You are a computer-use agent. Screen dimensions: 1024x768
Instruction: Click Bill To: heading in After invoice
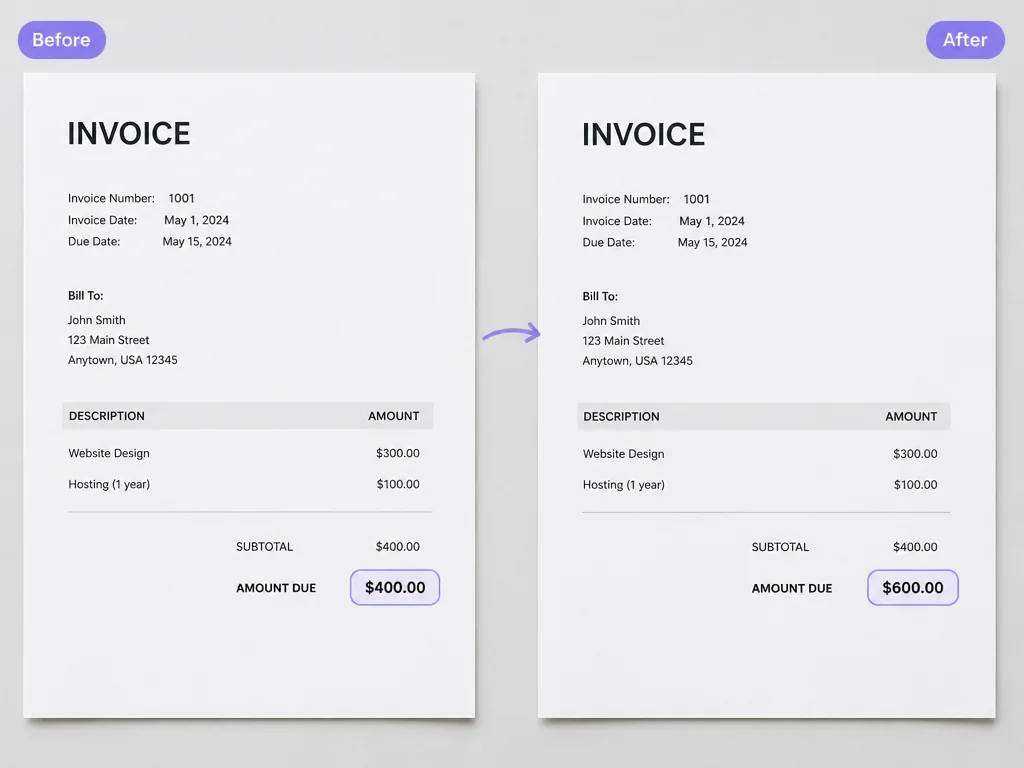click(x=600, y=296)
